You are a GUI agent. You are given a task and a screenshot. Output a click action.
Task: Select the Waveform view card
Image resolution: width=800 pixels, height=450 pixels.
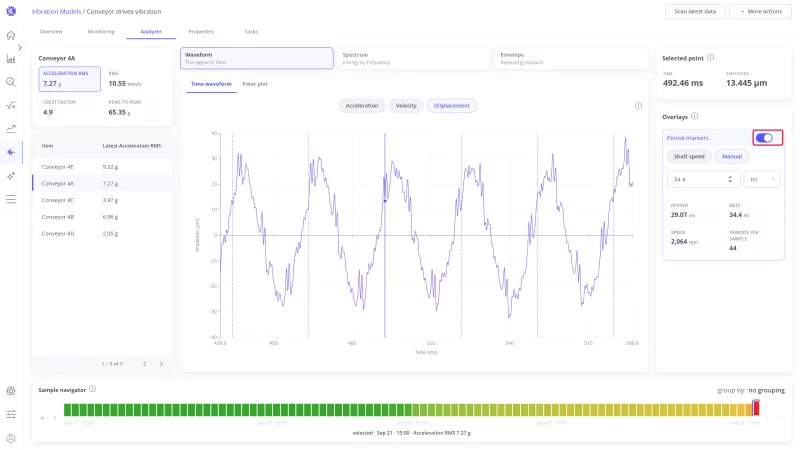click(257, 58)
